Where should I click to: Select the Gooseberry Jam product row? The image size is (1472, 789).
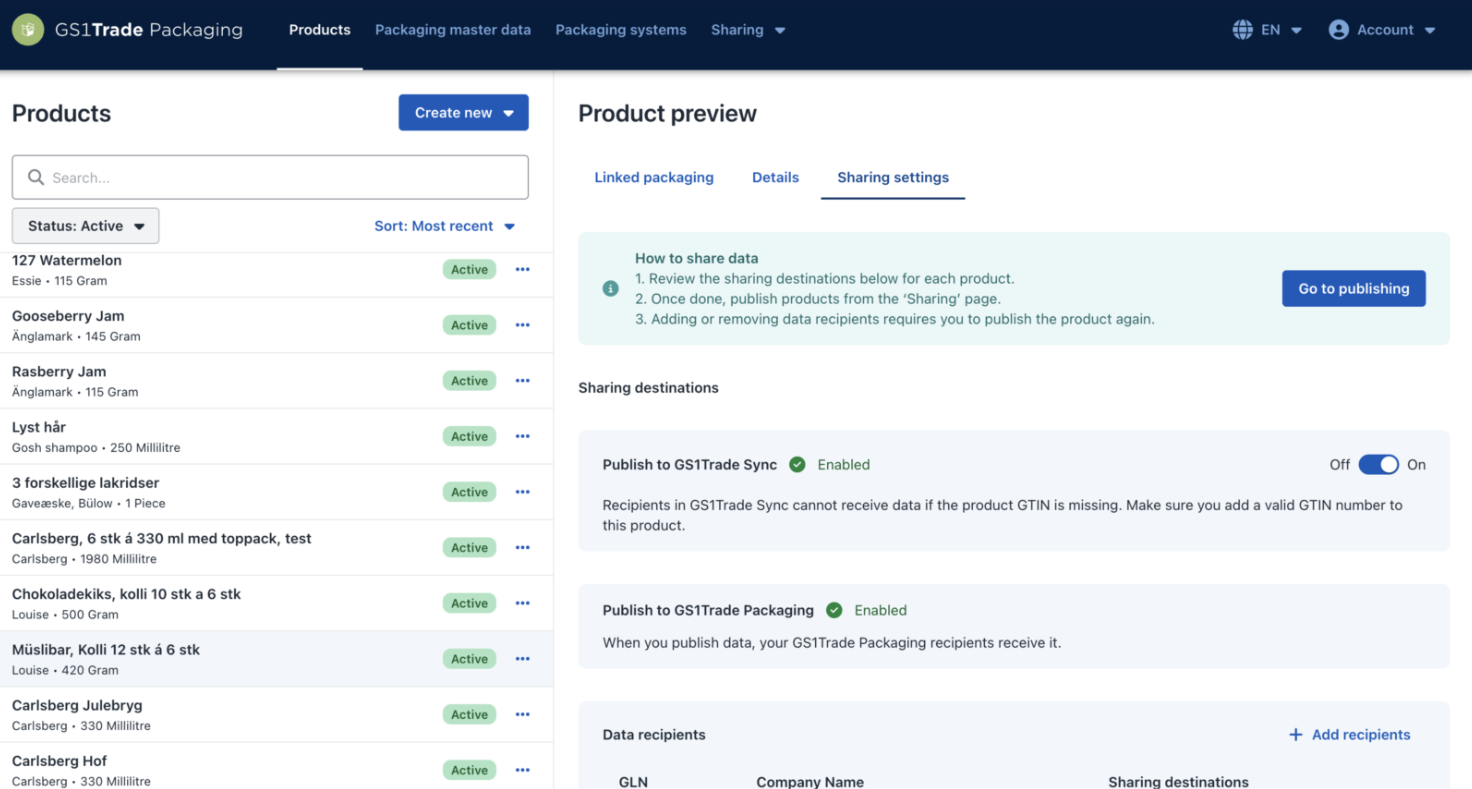click(276, 325)
